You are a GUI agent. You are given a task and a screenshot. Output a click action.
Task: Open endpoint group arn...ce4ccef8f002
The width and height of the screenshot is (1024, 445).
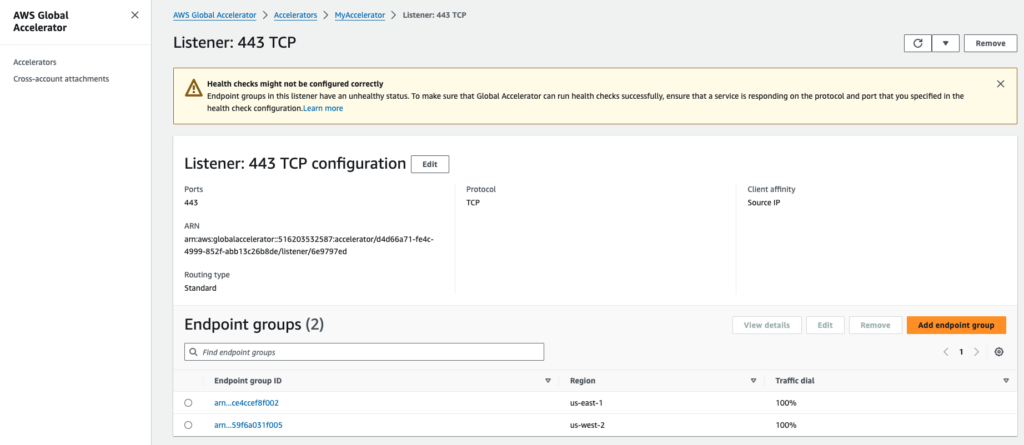point(246,403)
